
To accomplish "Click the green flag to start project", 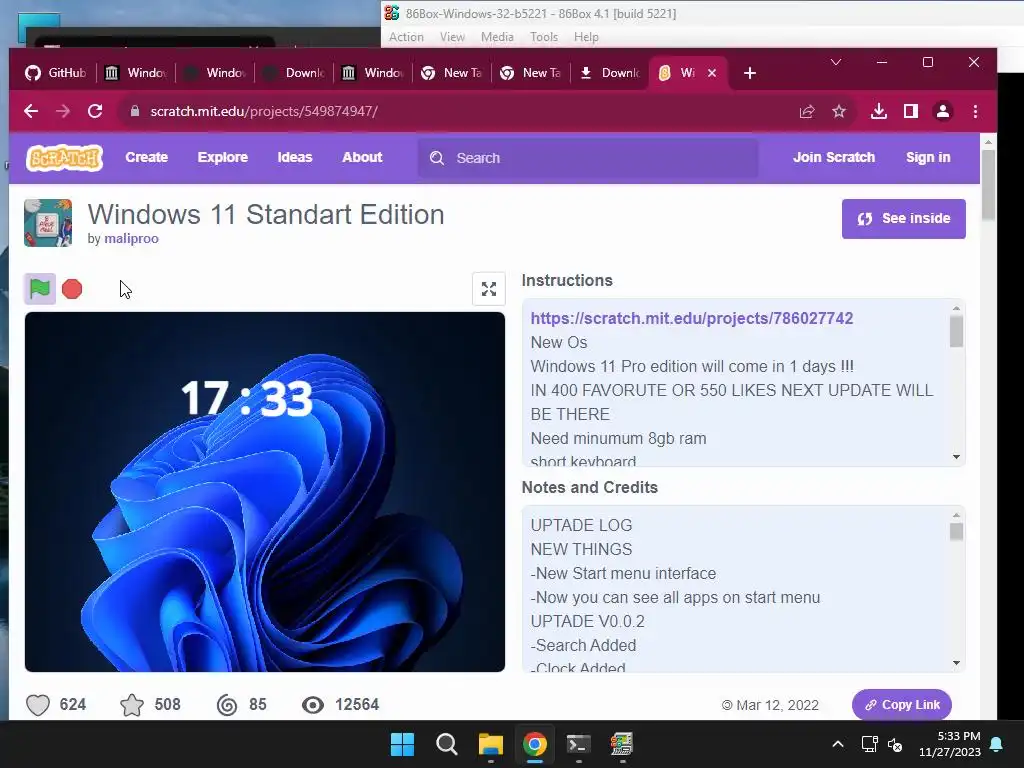I will coord(40,289).
